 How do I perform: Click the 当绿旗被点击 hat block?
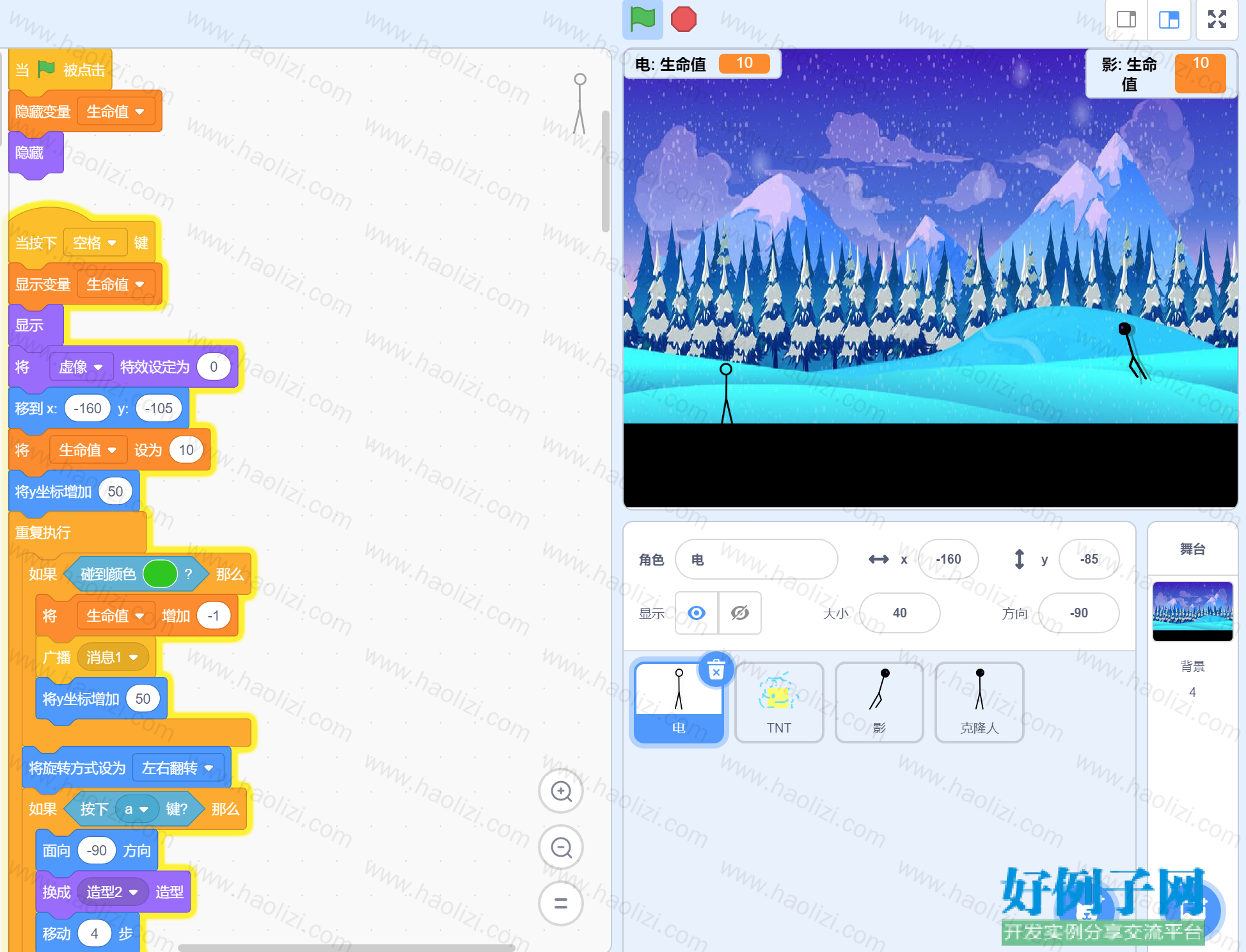tap(61, 70)
